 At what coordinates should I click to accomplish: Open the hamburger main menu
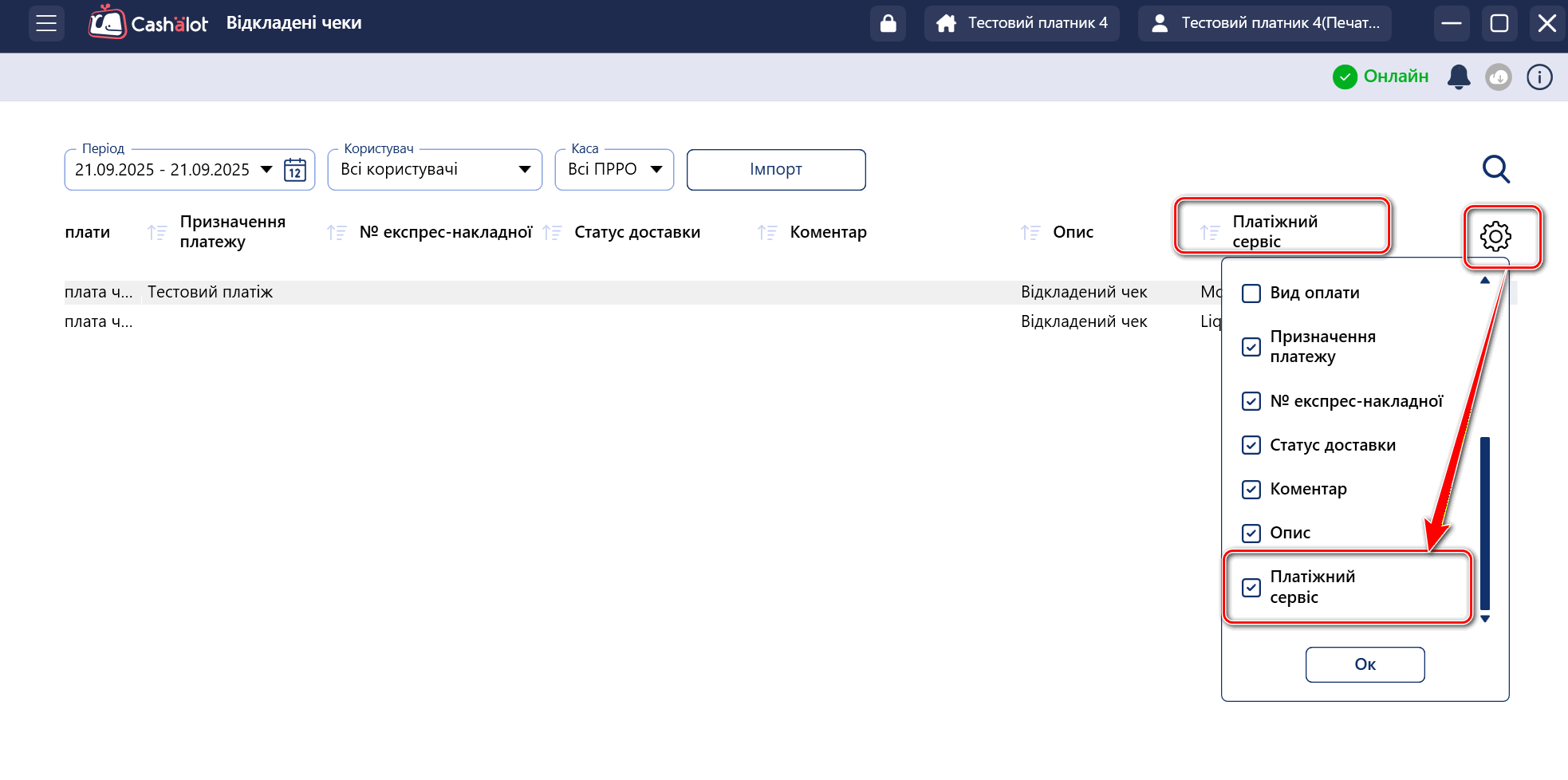tap(46, 23)
